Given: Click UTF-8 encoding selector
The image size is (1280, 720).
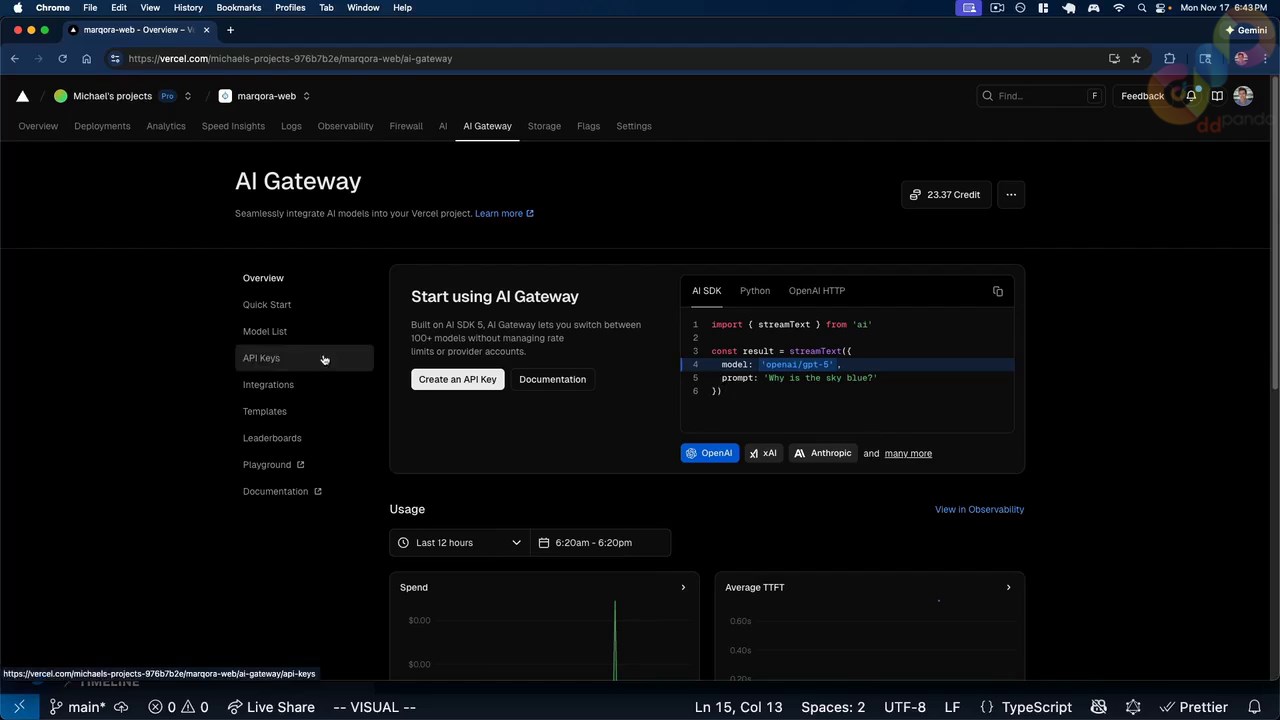Looking at the screenshot, I should 905,707.
